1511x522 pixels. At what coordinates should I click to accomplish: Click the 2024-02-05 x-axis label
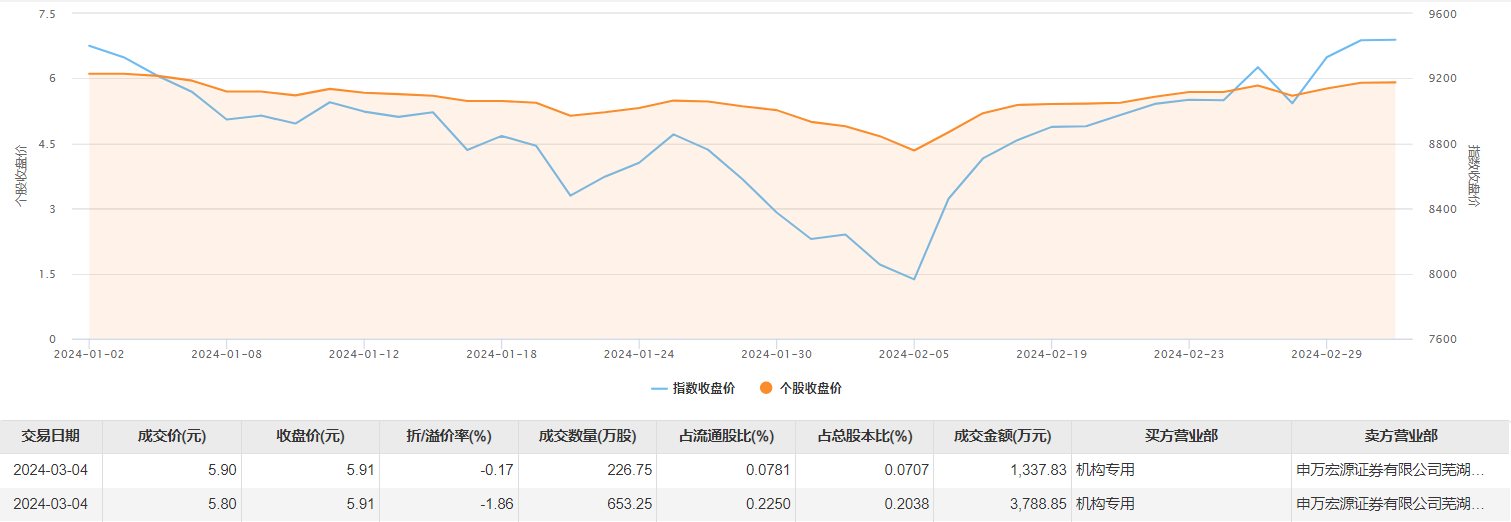(914, 354)
